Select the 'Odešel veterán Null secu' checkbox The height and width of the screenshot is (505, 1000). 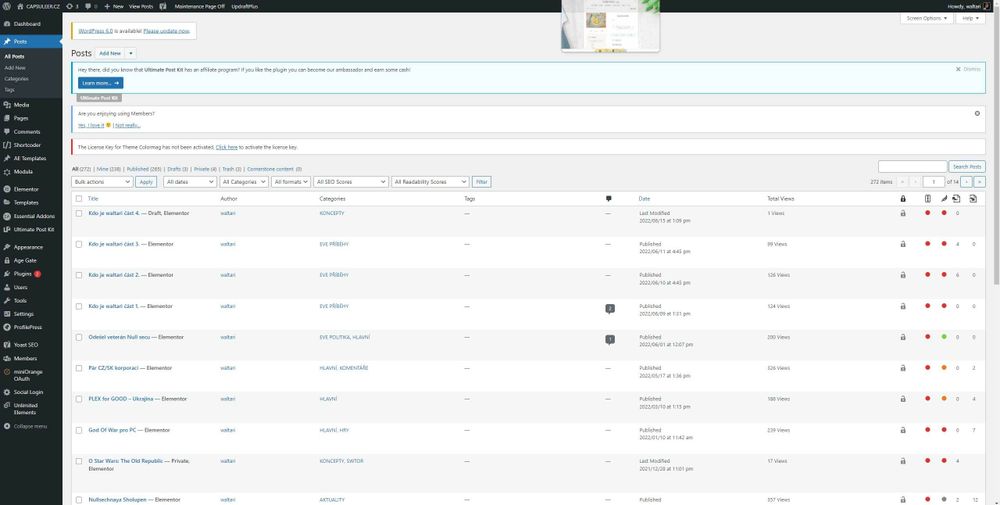(x=79, y=337)
